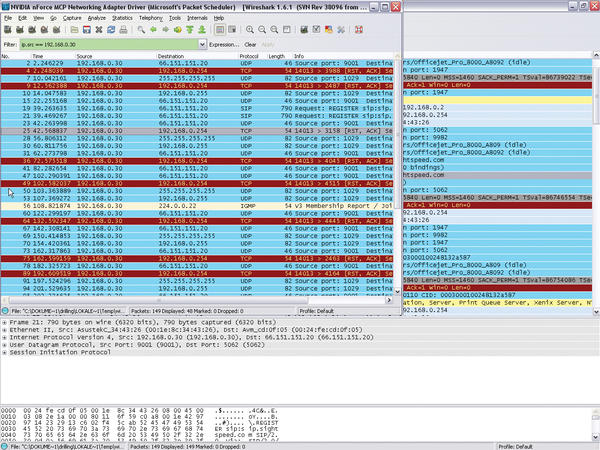Select packet 7 to 255.255.255.255
This screenshot has width=600, height=450.
click(x=197, y=78)
